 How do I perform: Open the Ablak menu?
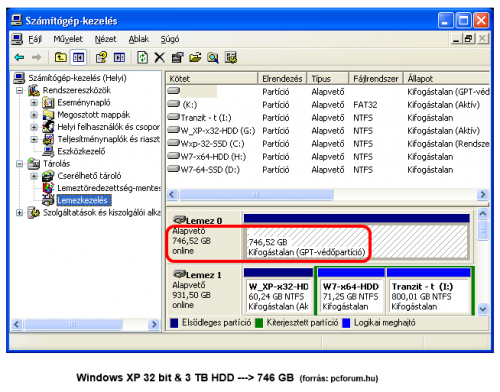coord(139,39)
